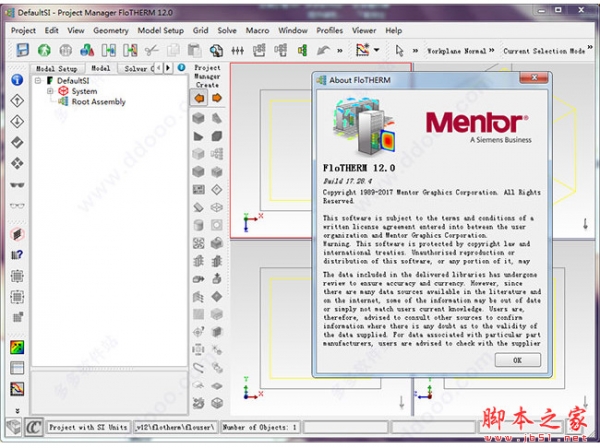The height and width of the screenshot is (448, 600).
Task: Click the Copy pages toolbar icon
Action: tap(173, 50)
